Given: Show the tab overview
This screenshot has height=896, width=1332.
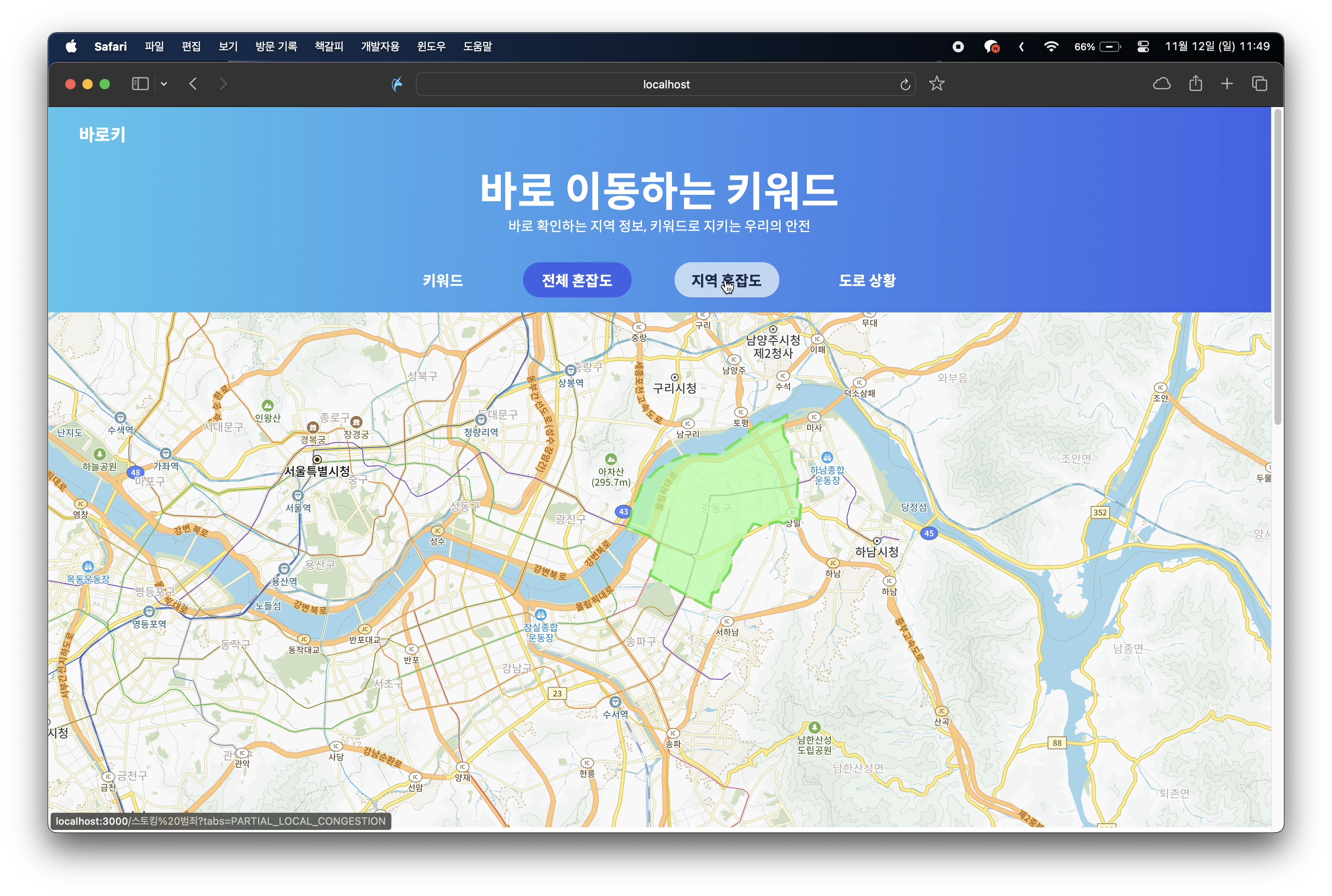Looking at the screenshot, I should coord(1259,84).
